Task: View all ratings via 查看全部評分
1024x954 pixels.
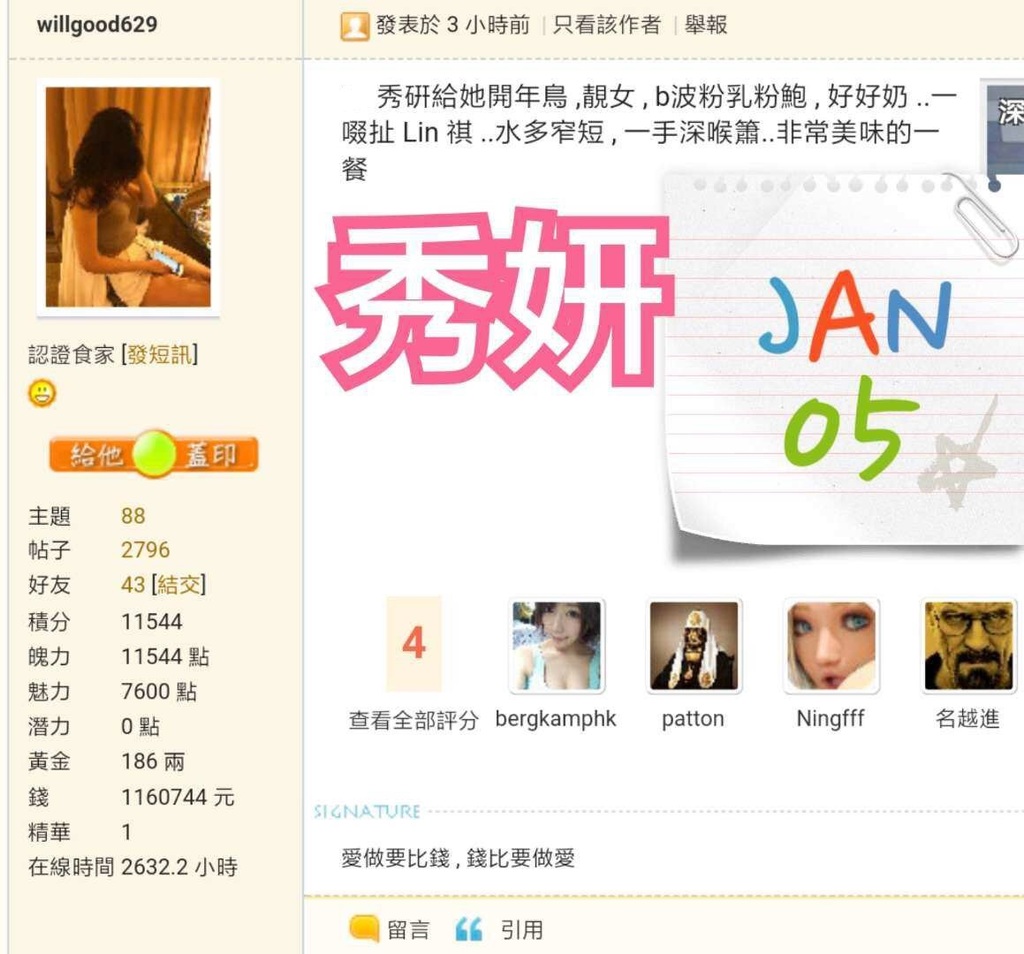Action: tap(413, 720)
